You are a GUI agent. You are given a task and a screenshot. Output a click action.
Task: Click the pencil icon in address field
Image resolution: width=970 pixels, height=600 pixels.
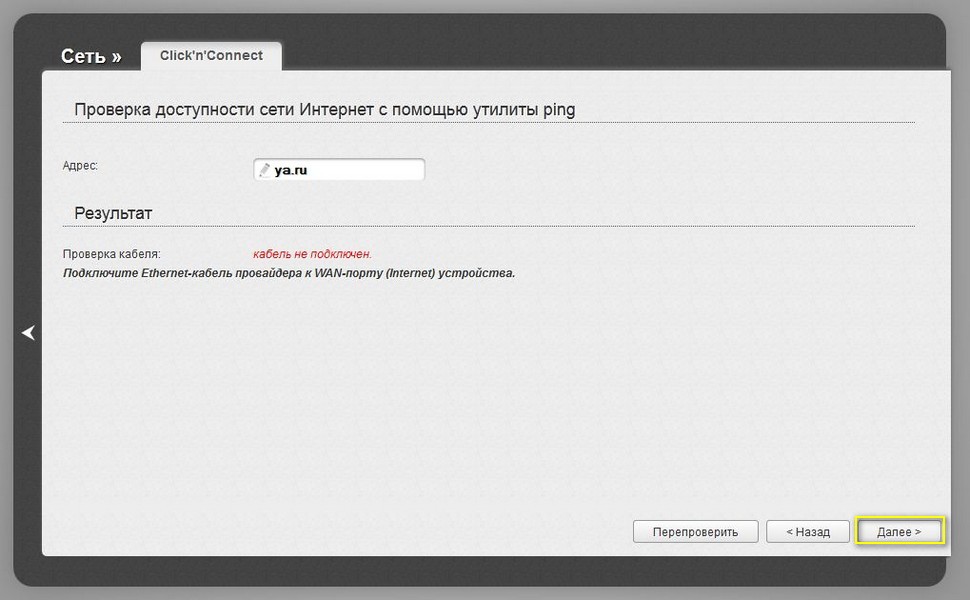[x=264, y=170]
